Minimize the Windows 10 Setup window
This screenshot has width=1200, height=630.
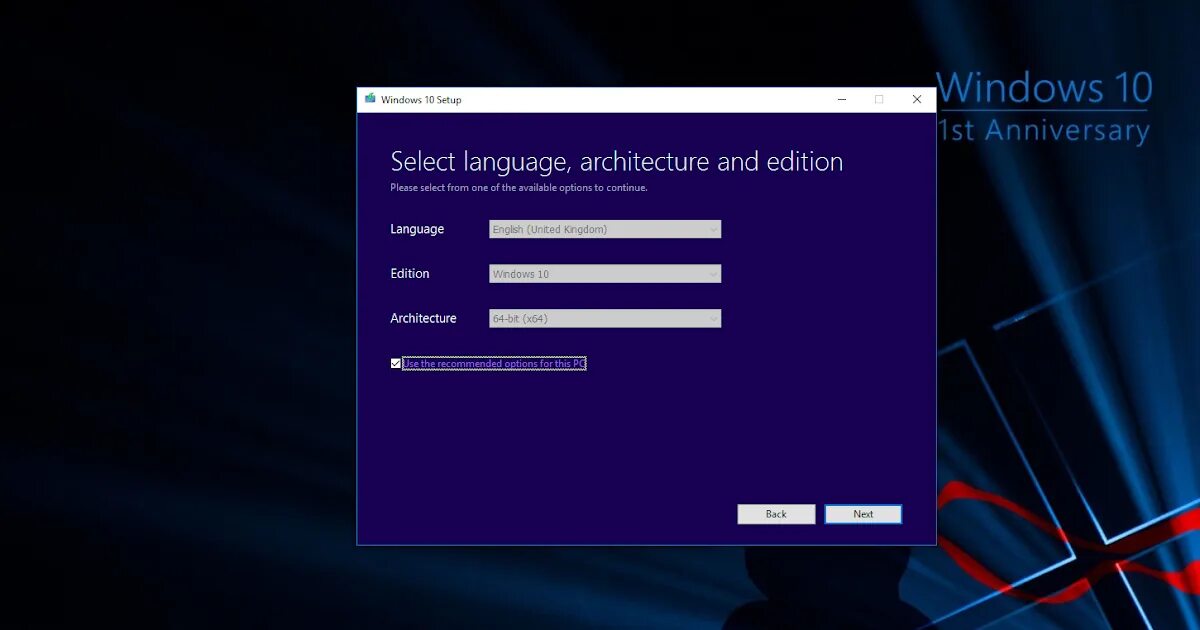pyautogui.click(x=842, y=99)
